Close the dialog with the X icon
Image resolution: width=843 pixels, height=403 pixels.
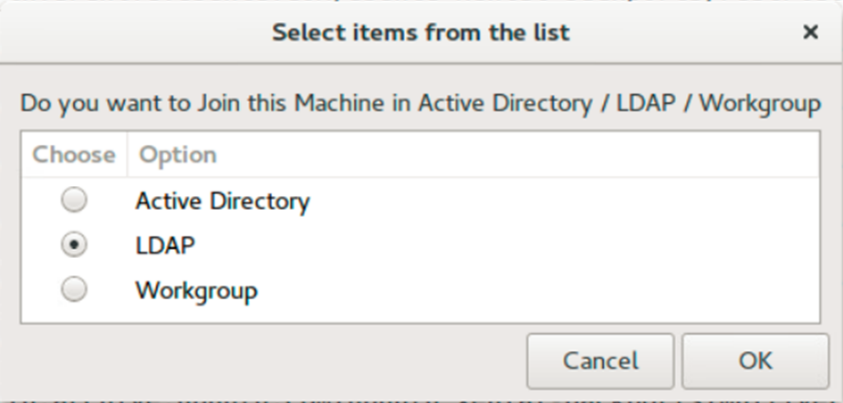tap(810, 32)
